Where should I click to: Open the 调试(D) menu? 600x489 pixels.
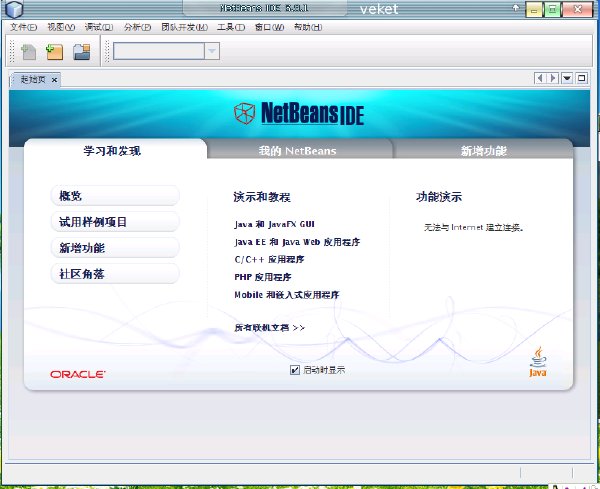pos(99,27)
